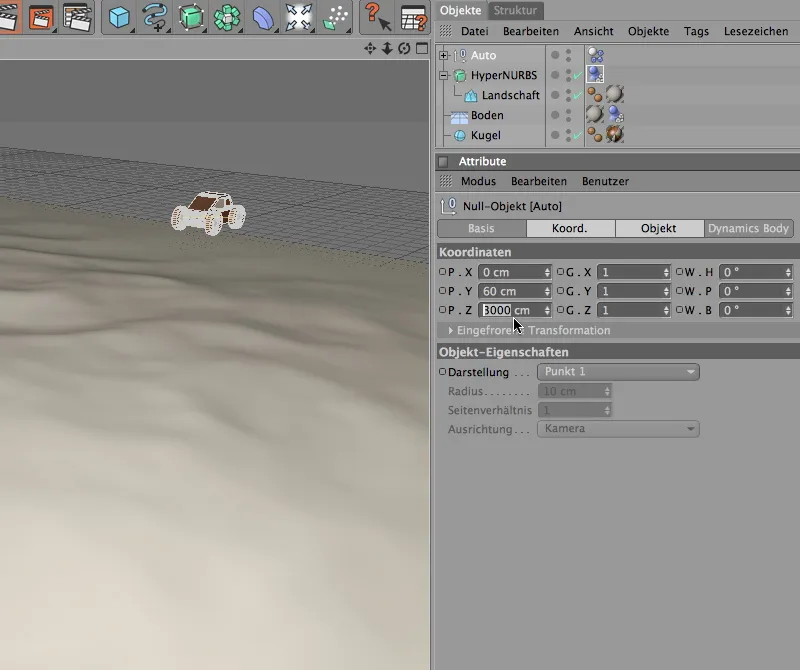Expand the Eingefrorene Transformation section
Screen dimensions: 800x670
pyautogui.click(x=451, y=330)
